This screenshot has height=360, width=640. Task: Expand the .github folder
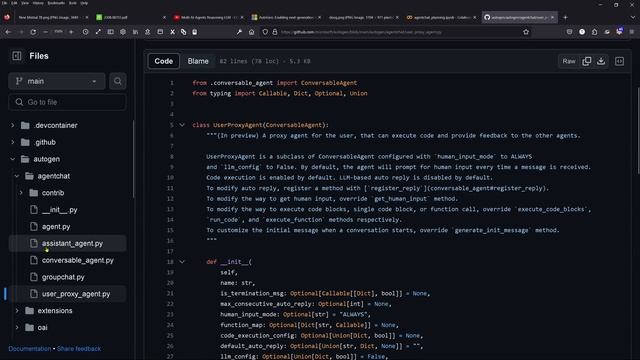[x=12, y=142]
